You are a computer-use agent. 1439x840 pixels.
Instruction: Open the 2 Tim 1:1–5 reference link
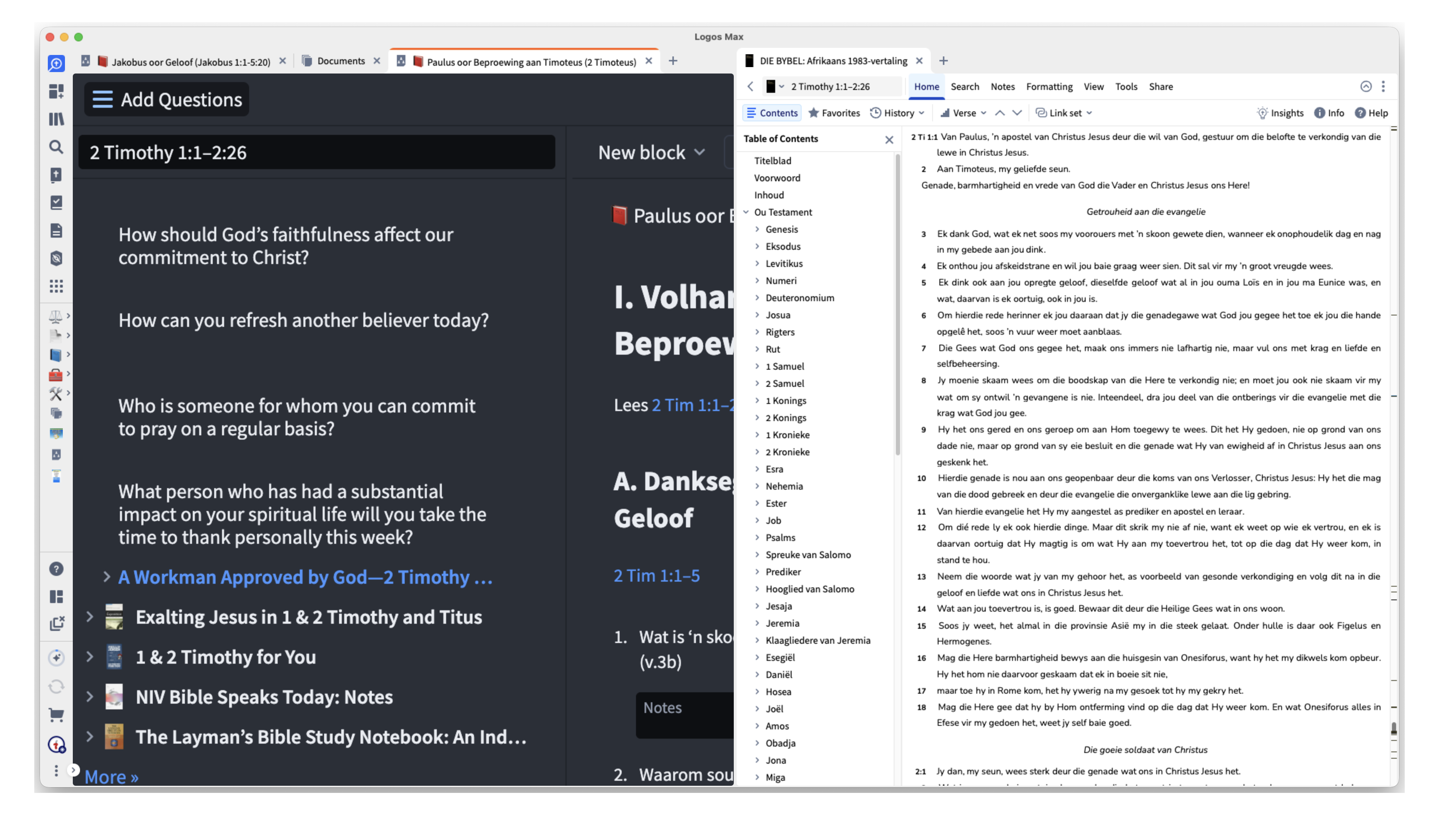click(x=657, y=576)
